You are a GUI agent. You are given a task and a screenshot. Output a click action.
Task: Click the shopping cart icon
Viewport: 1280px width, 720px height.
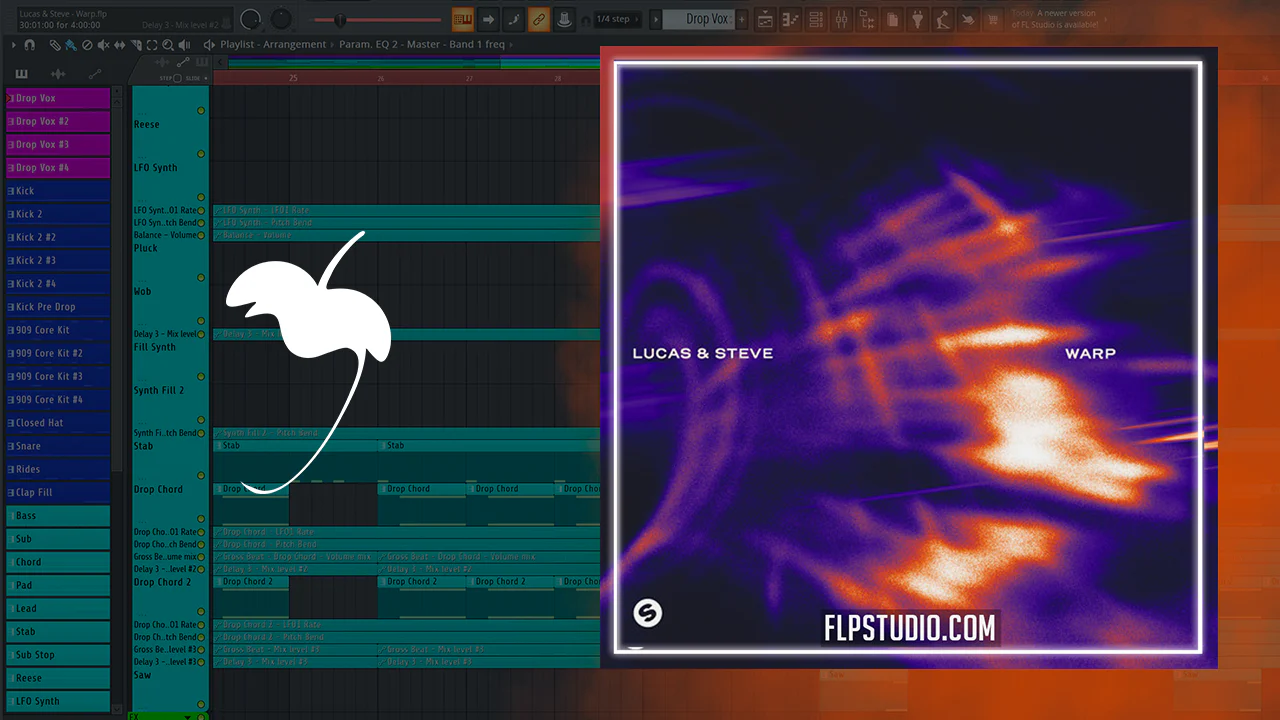click(993, 19)
